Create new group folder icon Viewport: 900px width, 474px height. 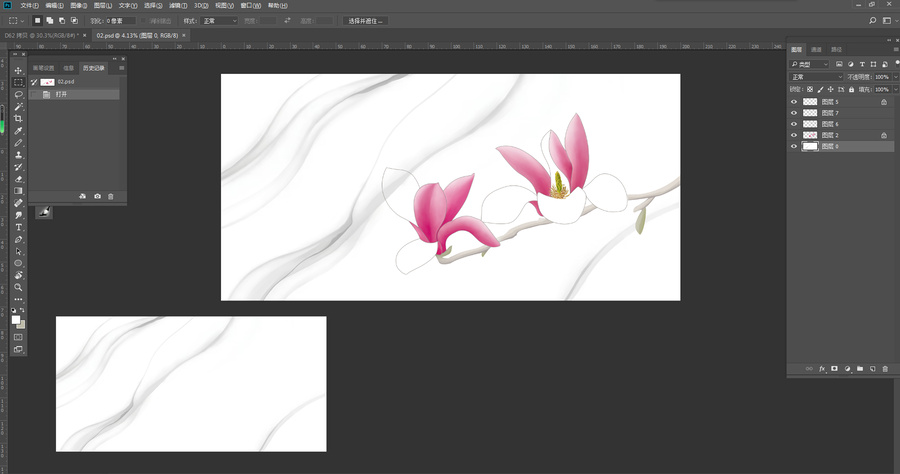(860, 368)
